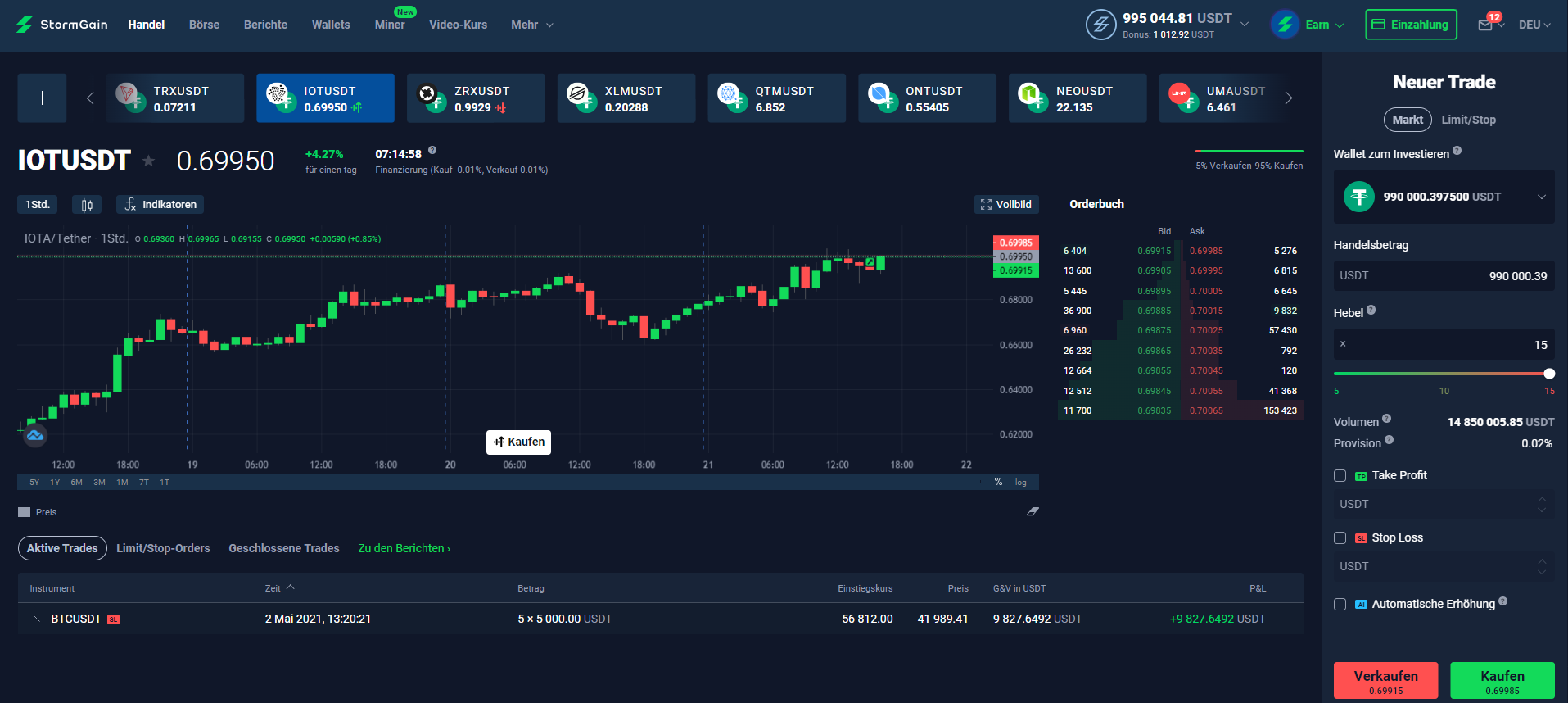Enable the Take Profit checkbox

pos(1340,475)
